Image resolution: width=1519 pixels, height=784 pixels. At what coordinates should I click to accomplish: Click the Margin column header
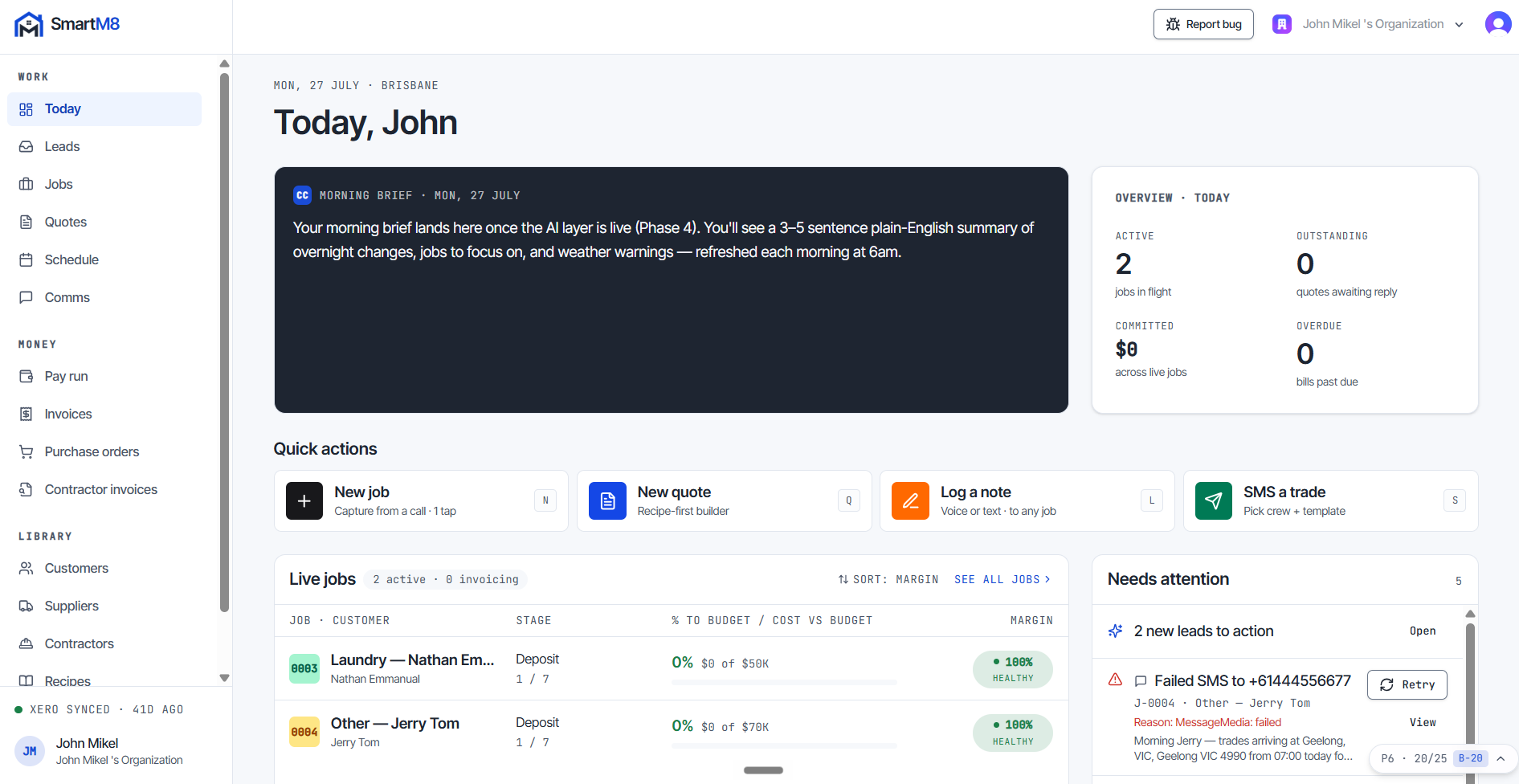pyautogui.click(x=1031, y=621)
